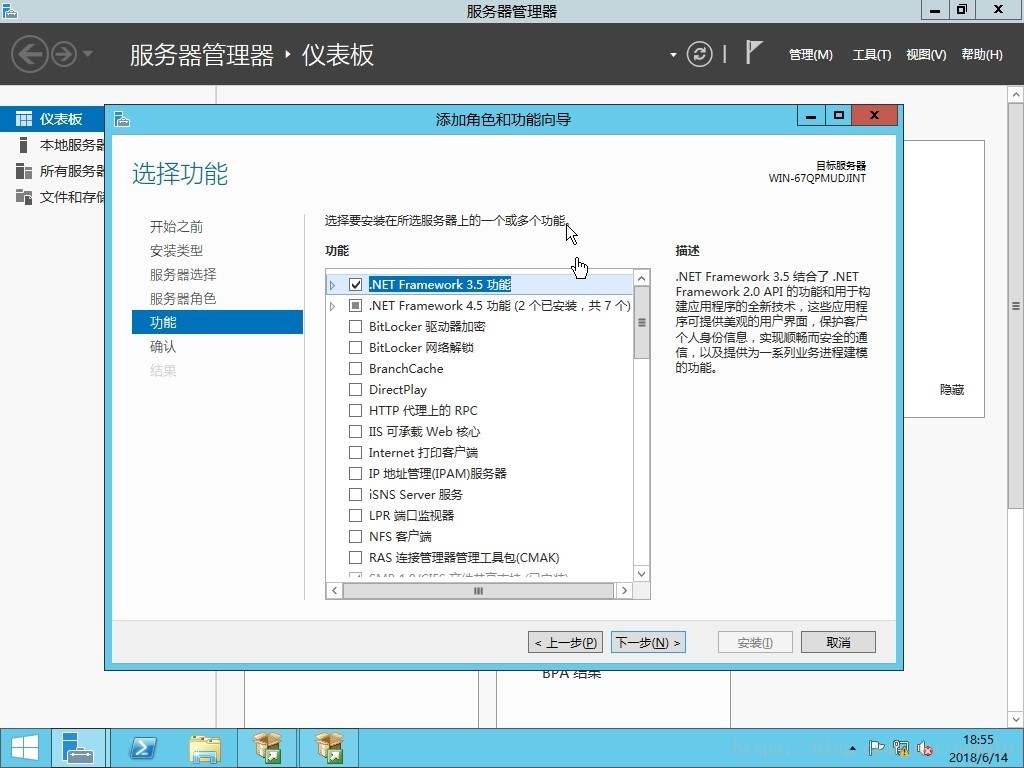The image size is (1024, 768).
Task: Check Internet 打印客户端 checkbox
Action: (355, 453)
